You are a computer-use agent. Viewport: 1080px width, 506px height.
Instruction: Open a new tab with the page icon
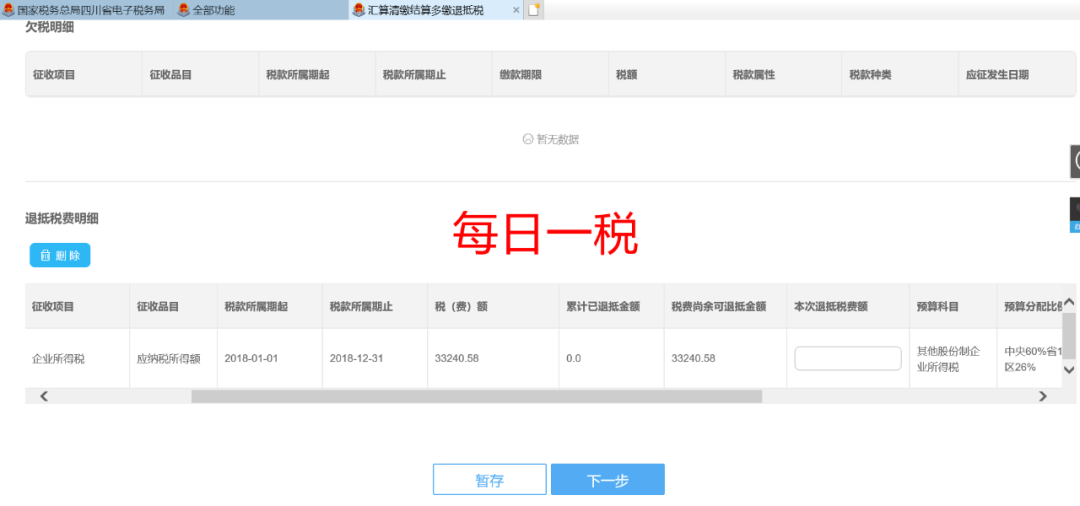535,9
